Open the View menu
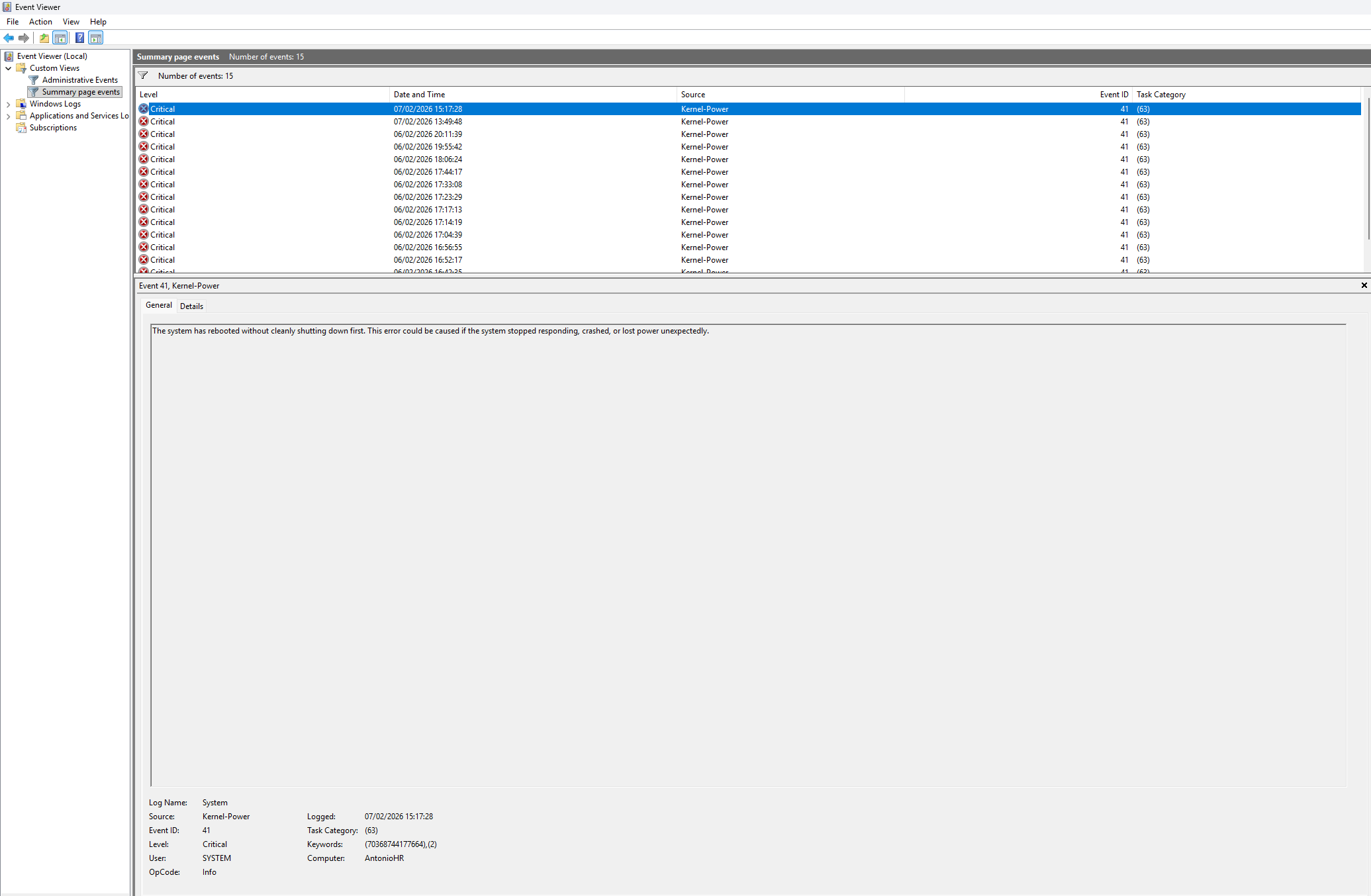The width and height of the screenshot is (1371, 896). click(x=71, y=21)
